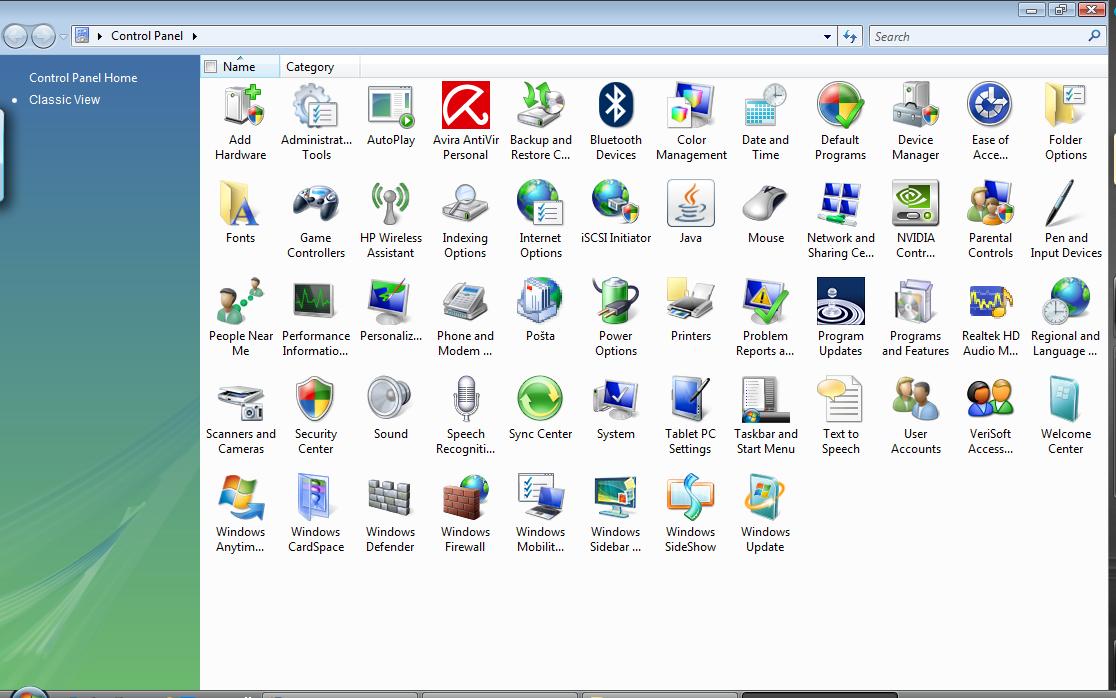Open the Sync Center icon
This screenshot has width=1116, height=698.
pyautogui.click(x=540, y=401)
